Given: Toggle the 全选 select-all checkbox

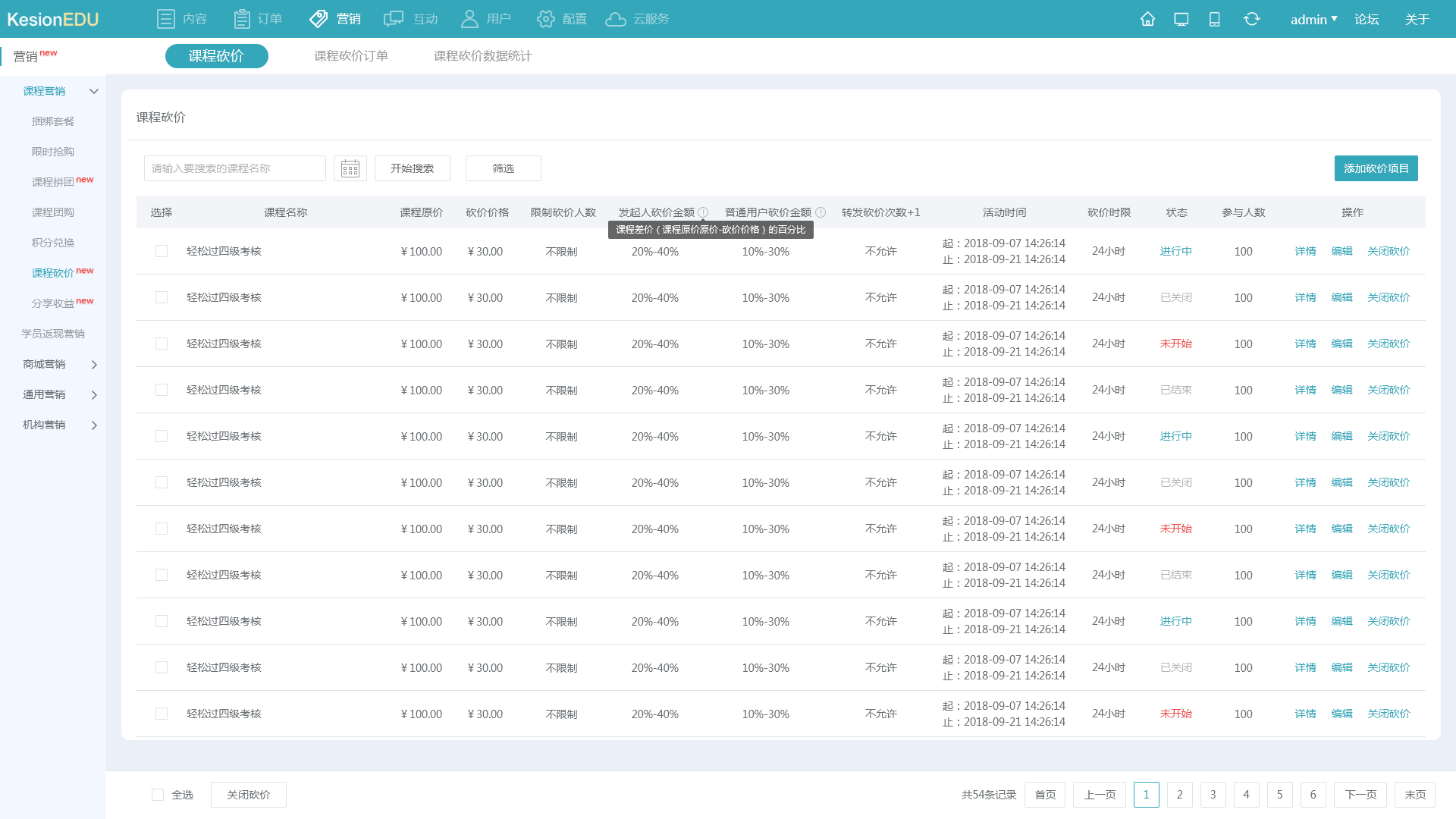Looking at the screenshot, I should coord(158,795).
